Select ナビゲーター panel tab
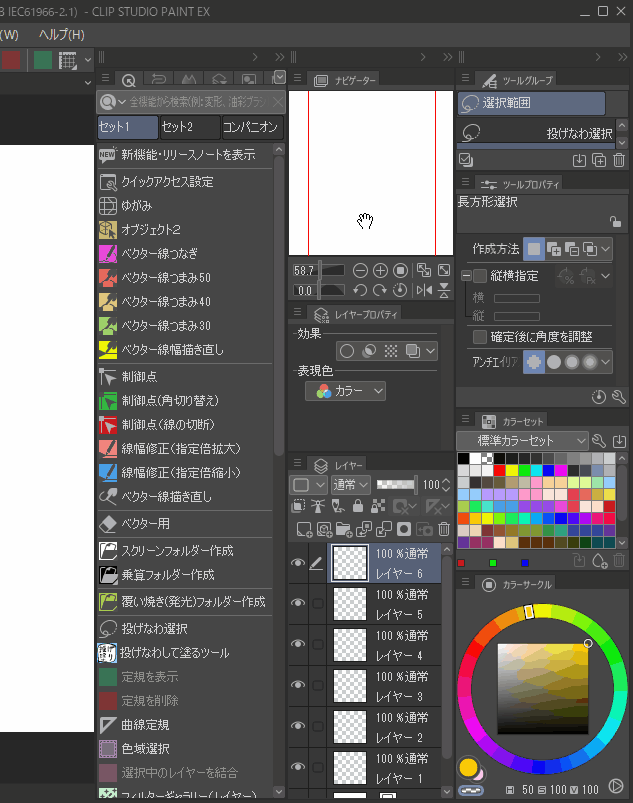This screenshot has height=803, width=633. click(346, 80)
